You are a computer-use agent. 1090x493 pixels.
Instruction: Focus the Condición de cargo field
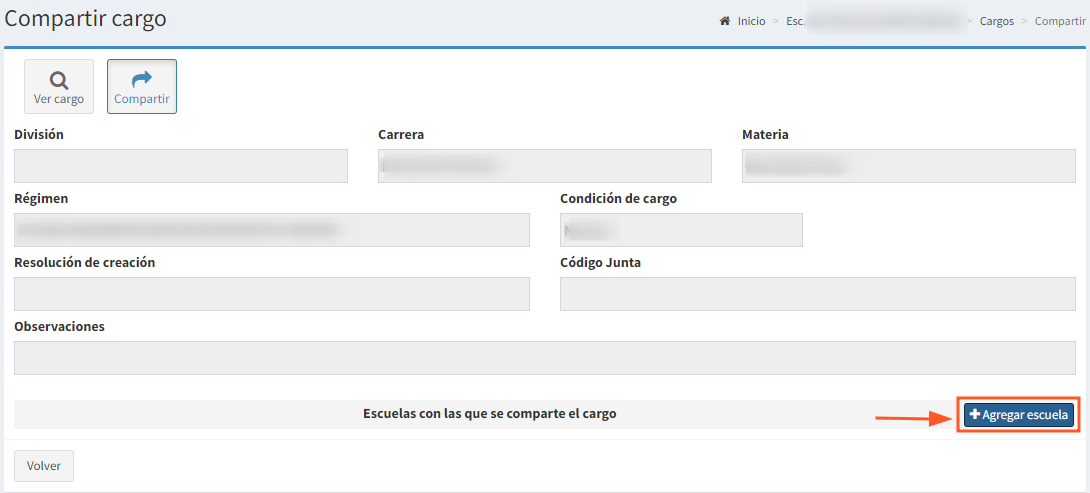[x=681, y=230]
